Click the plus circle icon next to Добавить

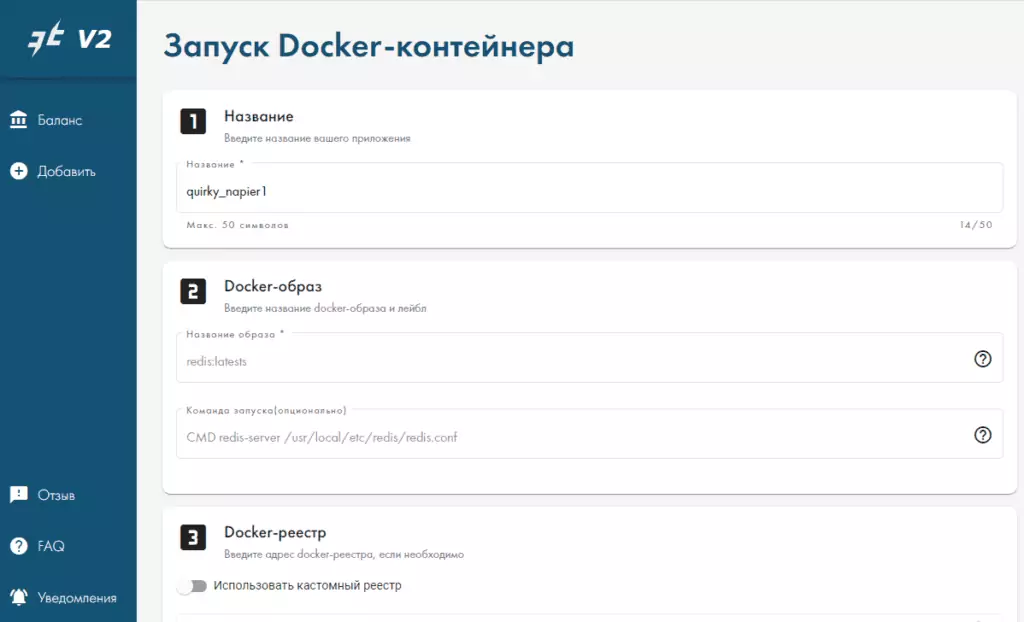point(18,171)
